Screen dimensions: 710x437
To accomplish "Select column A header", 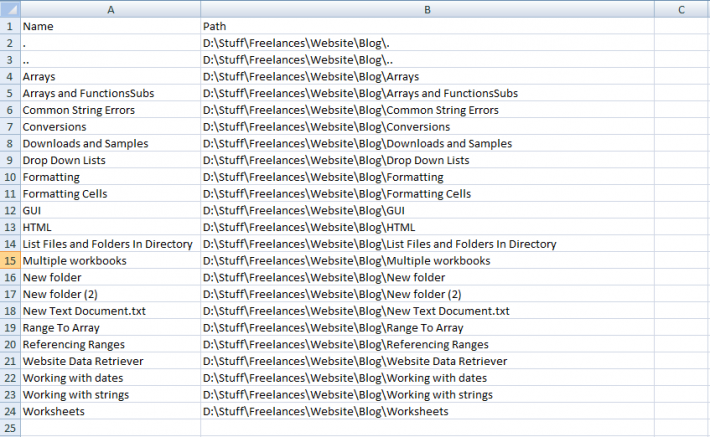I will click(109, 9).
